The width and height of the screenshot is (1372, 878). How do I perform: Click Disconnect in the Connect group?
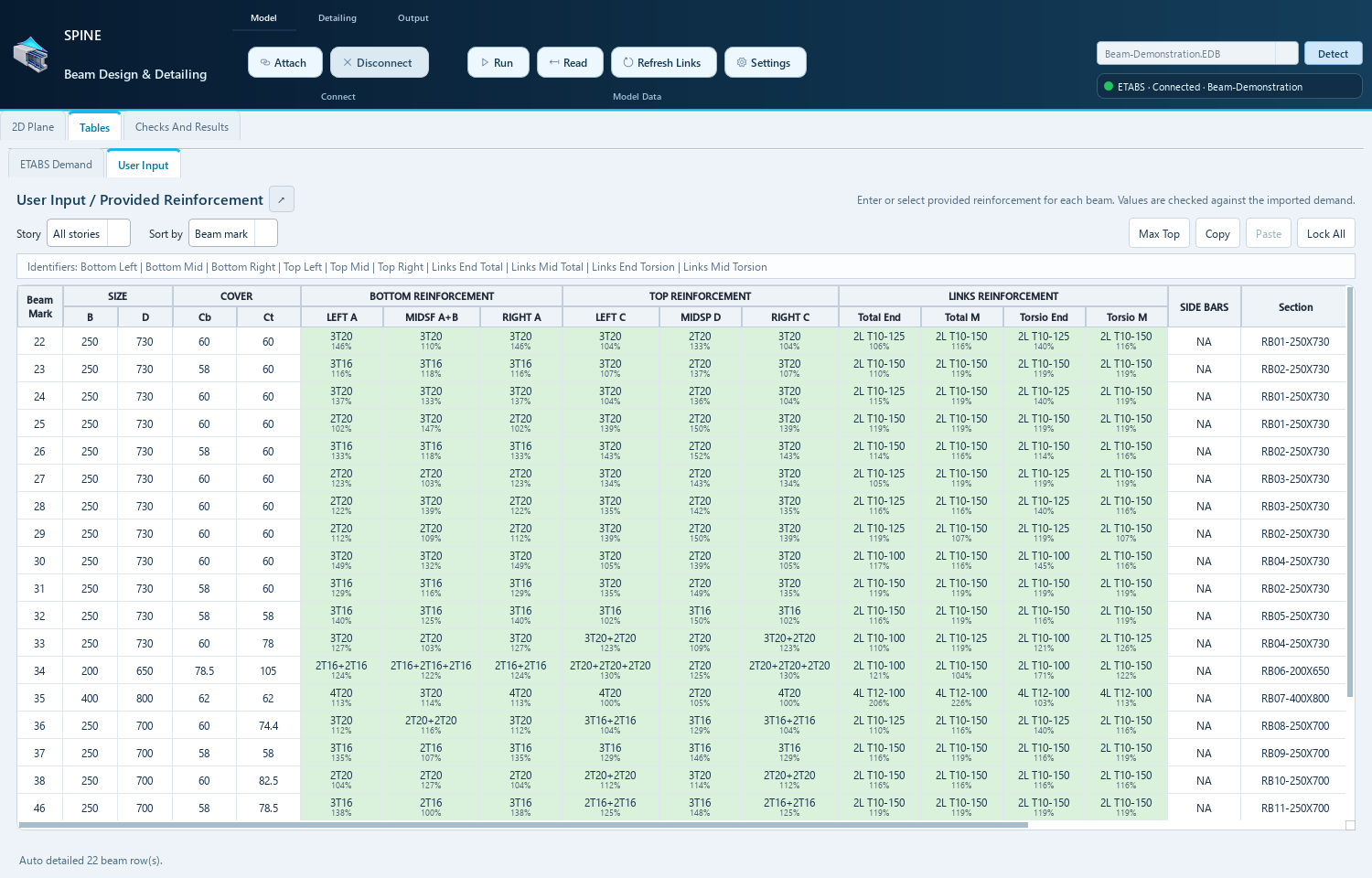[x=379, y=62]
